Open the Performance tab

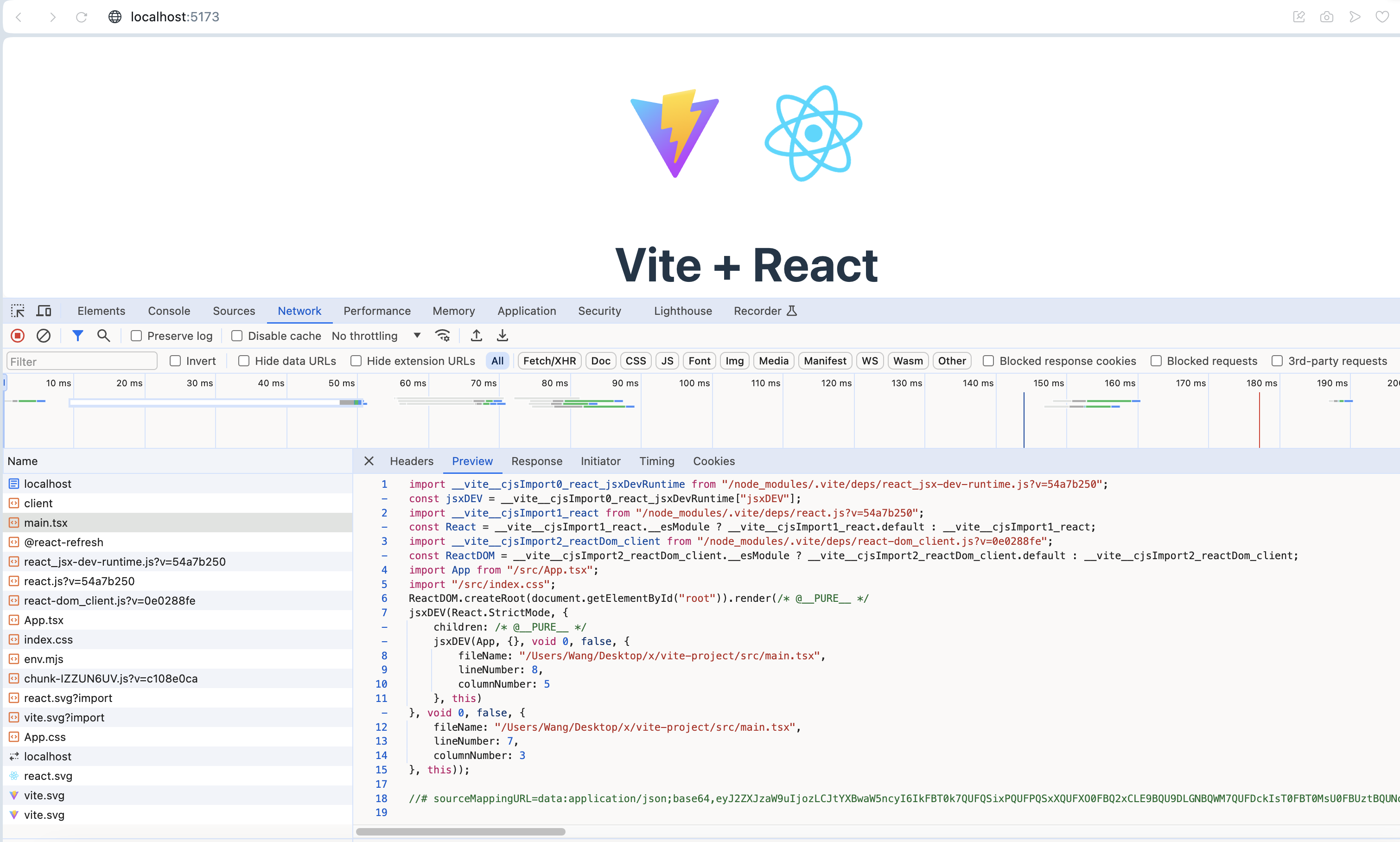(x=377, y=311)
